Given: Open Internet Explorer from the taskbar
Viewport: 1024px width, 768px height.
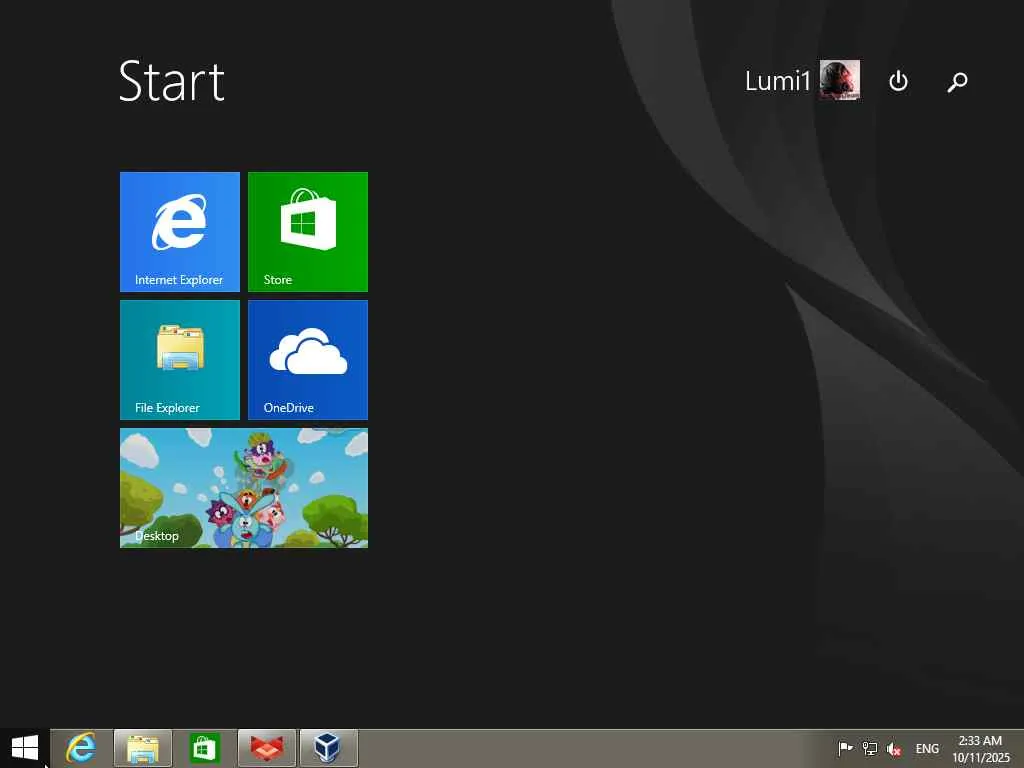Looking at the screenshot, I should [81, 748].
